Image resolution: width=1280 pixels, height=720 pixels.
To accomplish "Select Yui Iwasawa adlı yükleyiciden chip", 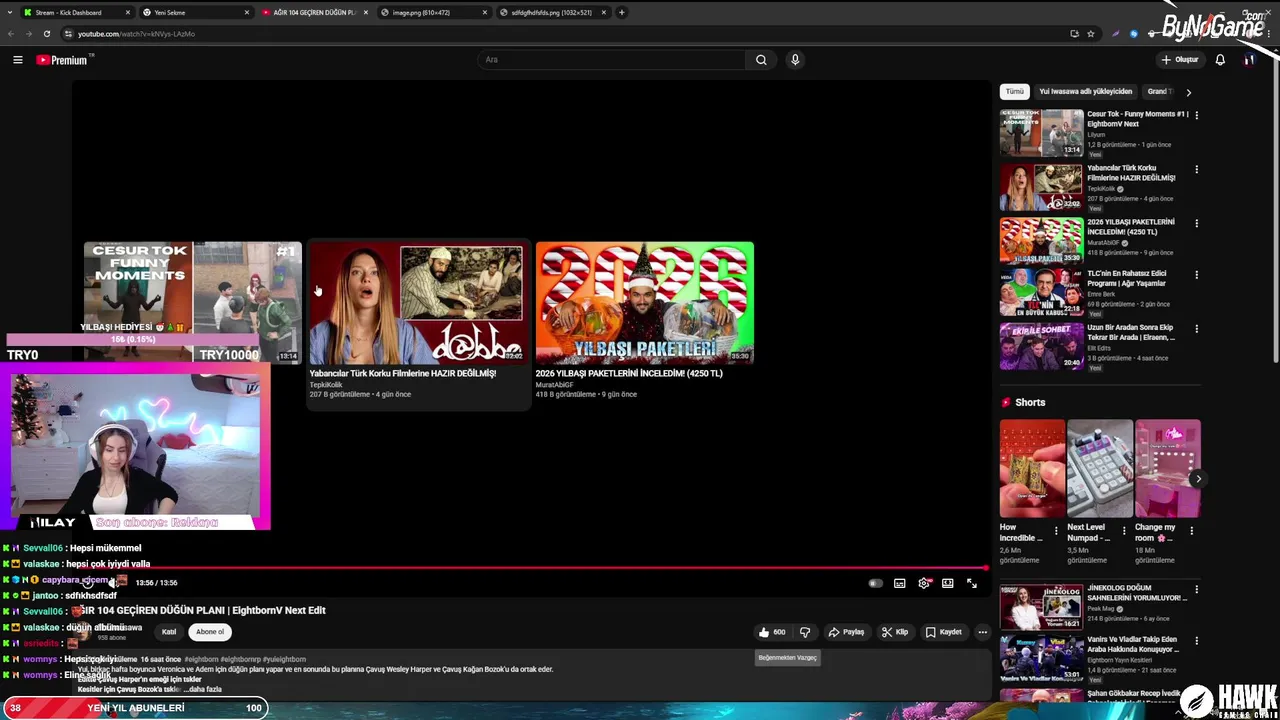I will [x=1086, y=91].
